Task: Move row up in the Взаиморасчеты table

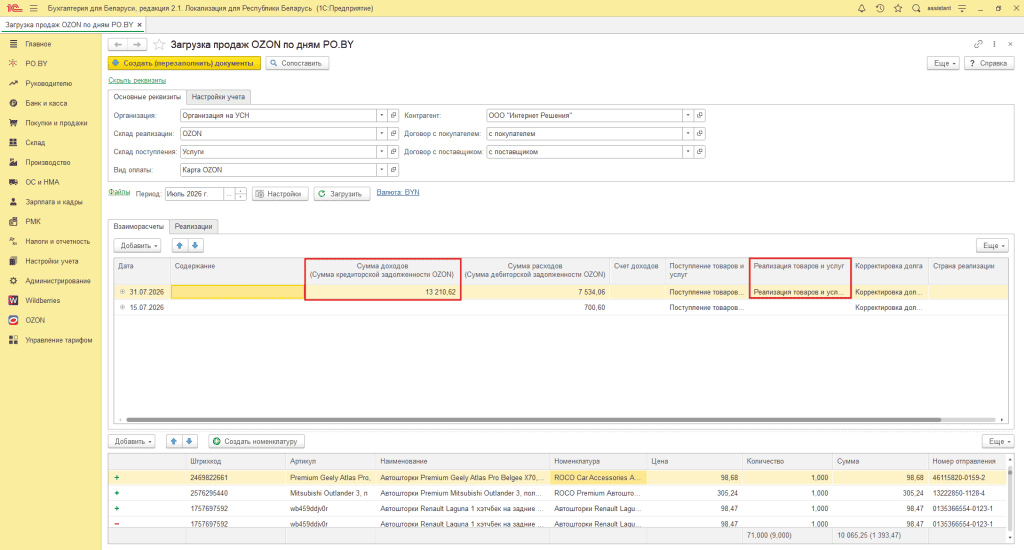Action: click(x=180, y=246)
